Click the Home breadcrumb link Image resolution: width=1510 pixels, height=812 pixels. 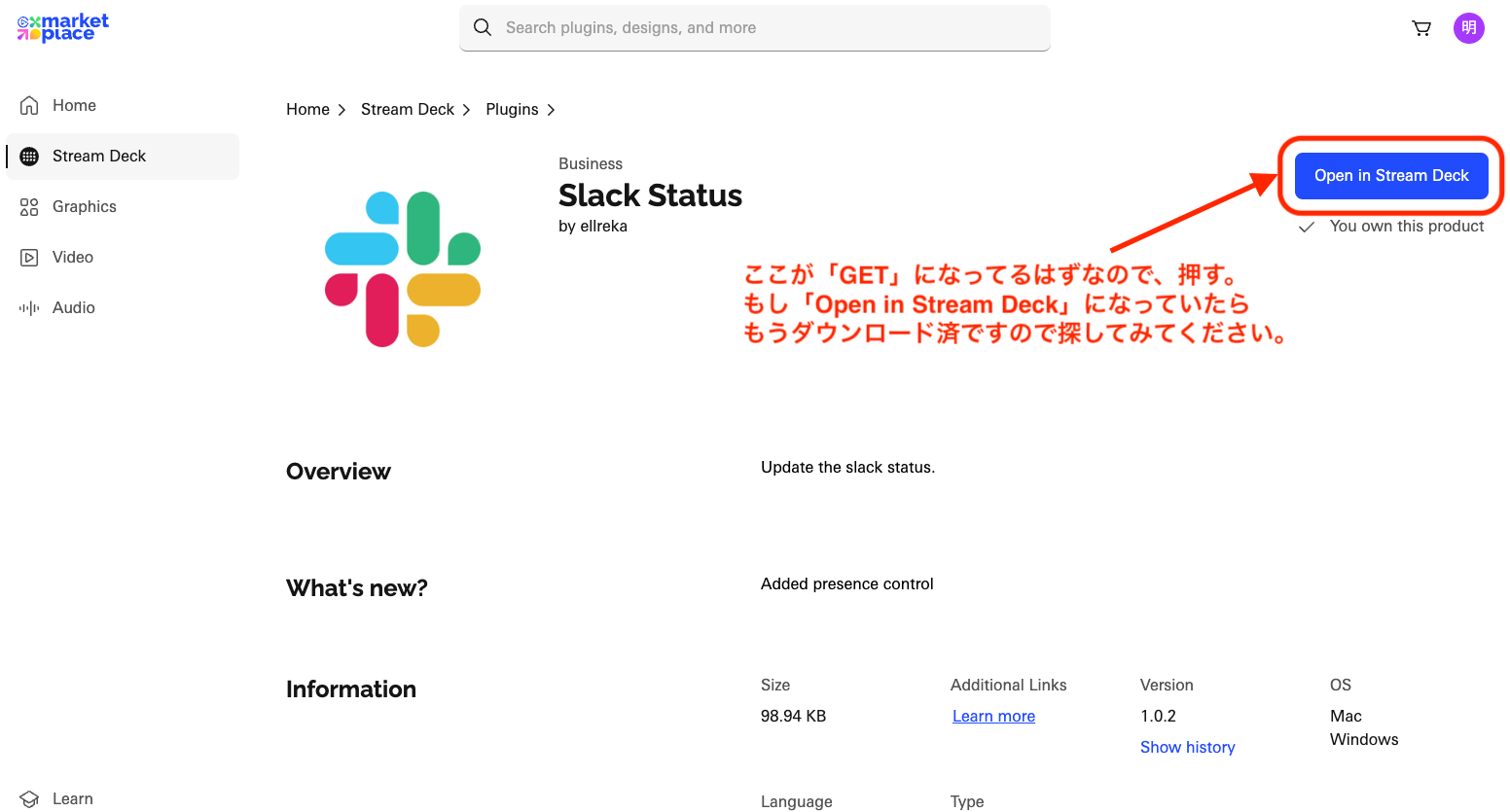[x=307, y=109]
